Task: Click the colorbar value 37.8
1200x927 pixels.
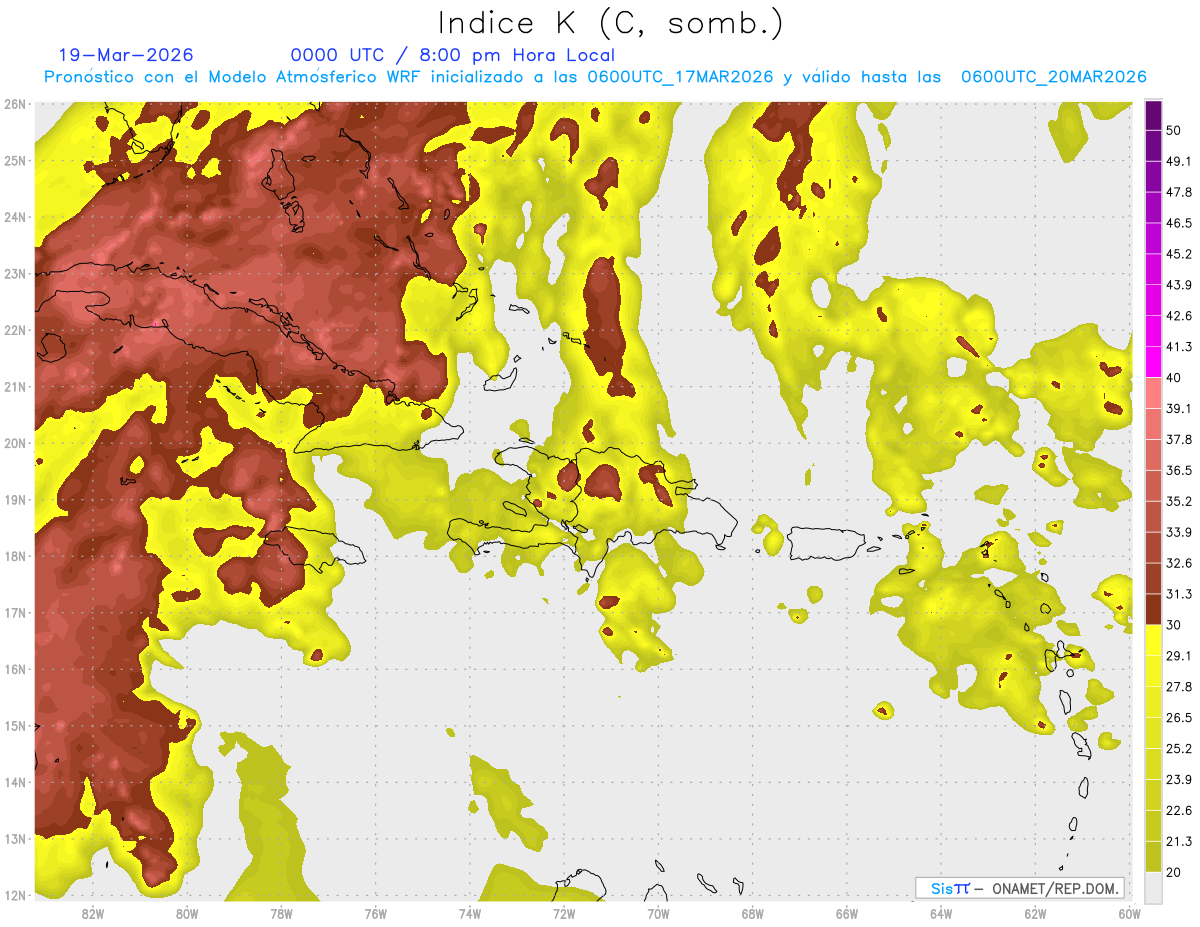Action: [1179, 440]
